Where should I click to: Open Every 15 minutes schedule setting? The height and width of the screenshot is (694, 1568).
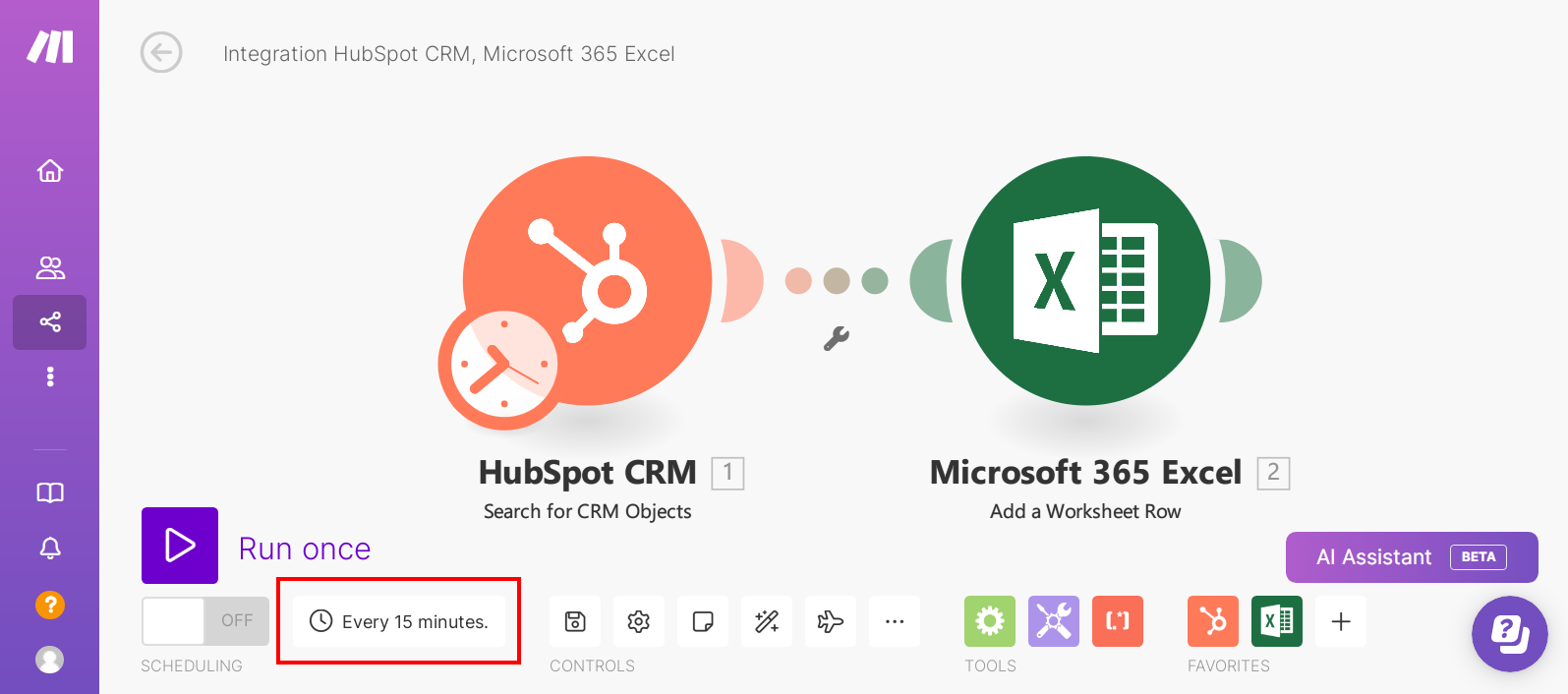point(399,621)
